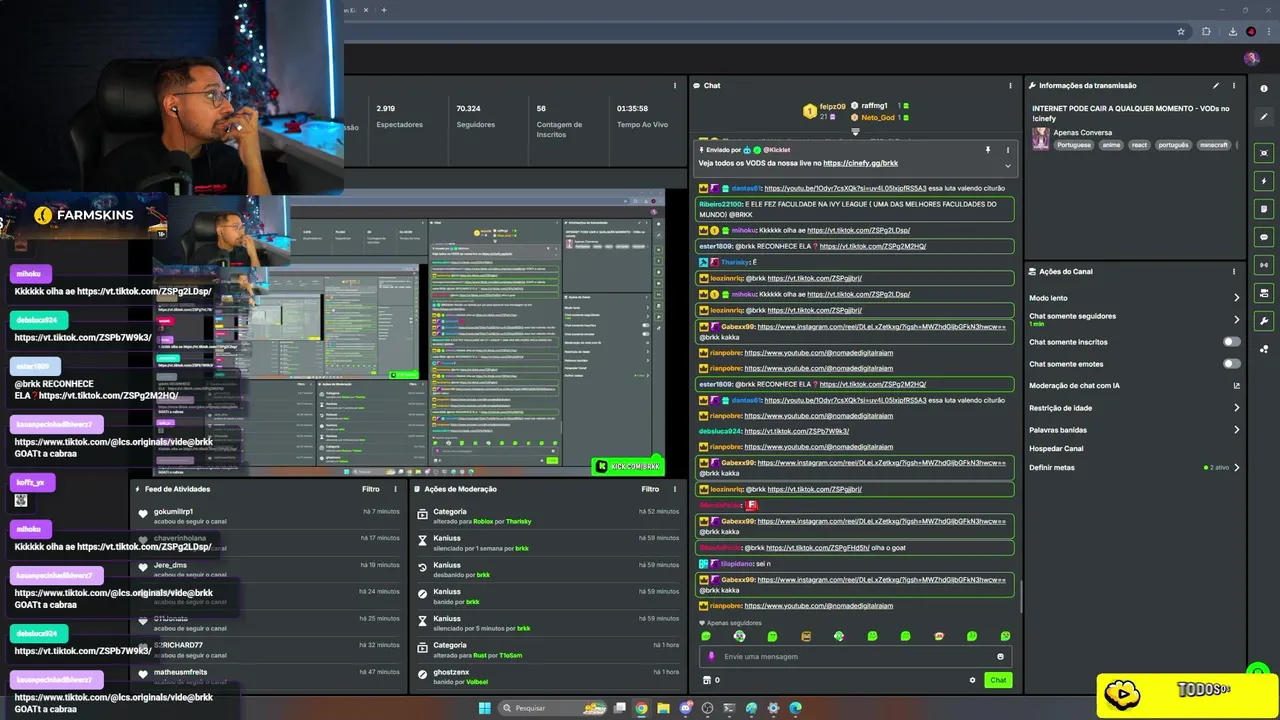Select gokumillrp1 follow activity entry
Viewport: 1280px width, 720px height.
tap(269, 516)
